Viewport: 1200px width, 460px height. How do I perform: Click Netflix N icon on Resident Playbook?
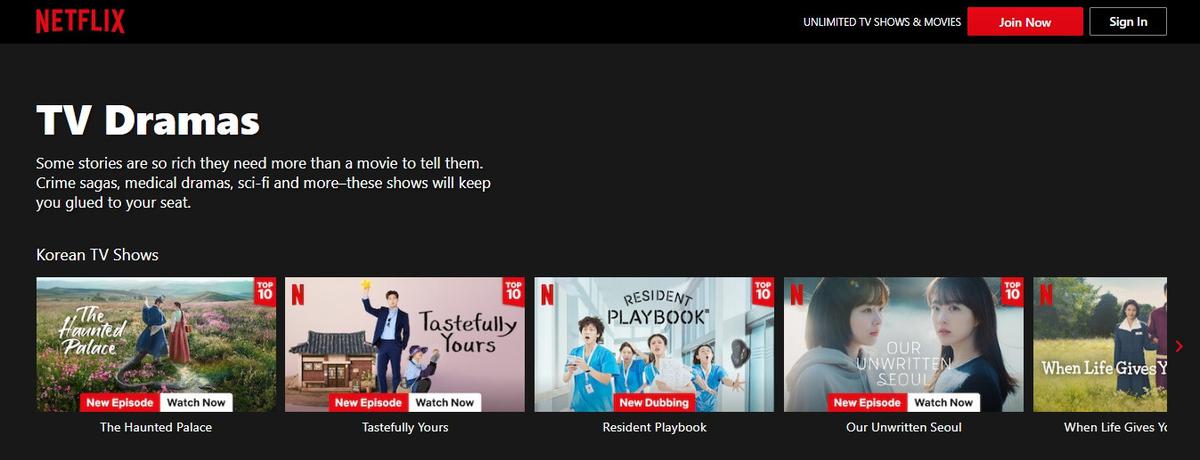pos(546,294)
